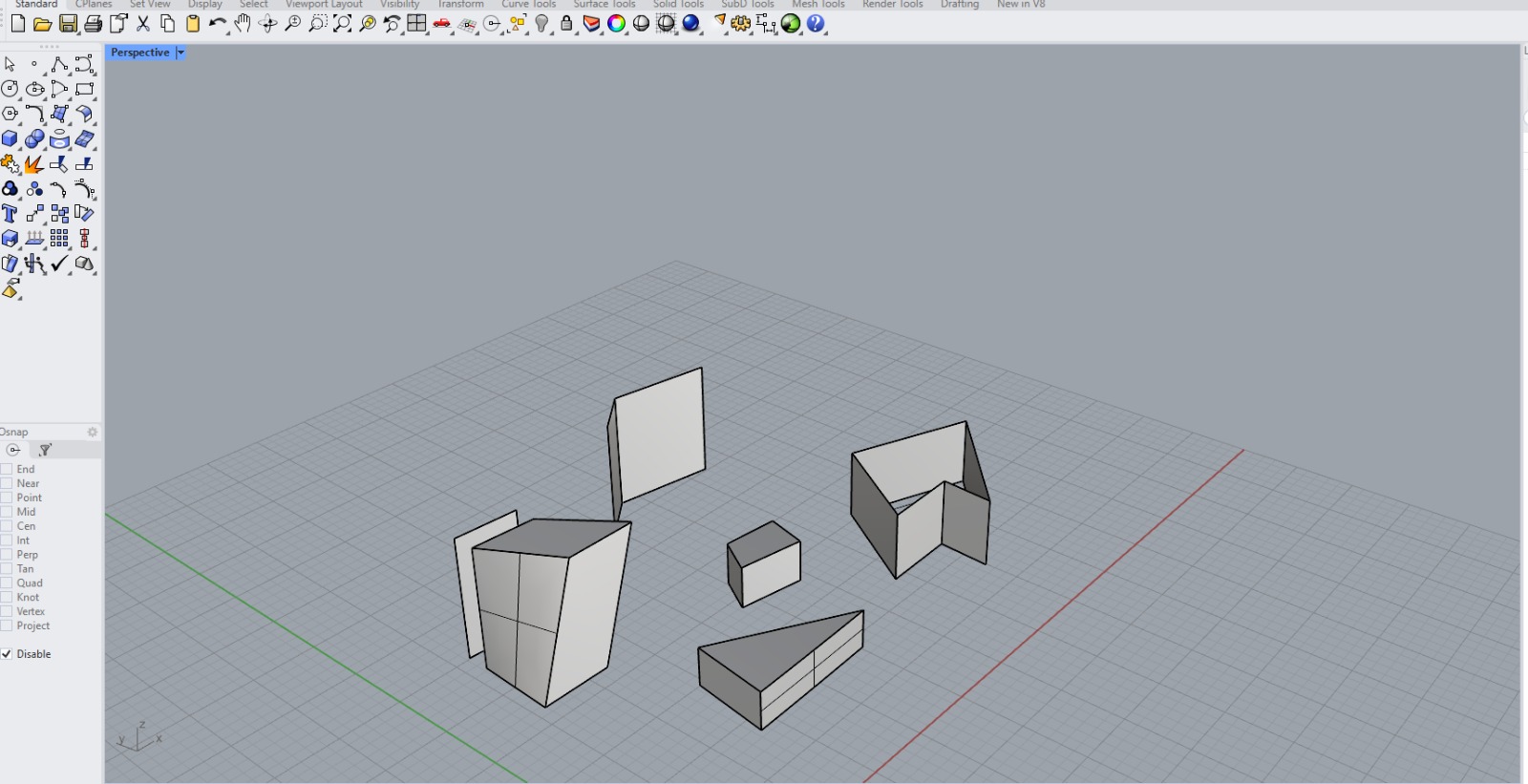The width and height of the screenshot is (1528, 784).
Task: Select the Circle drawing tool
Action: 11,90
